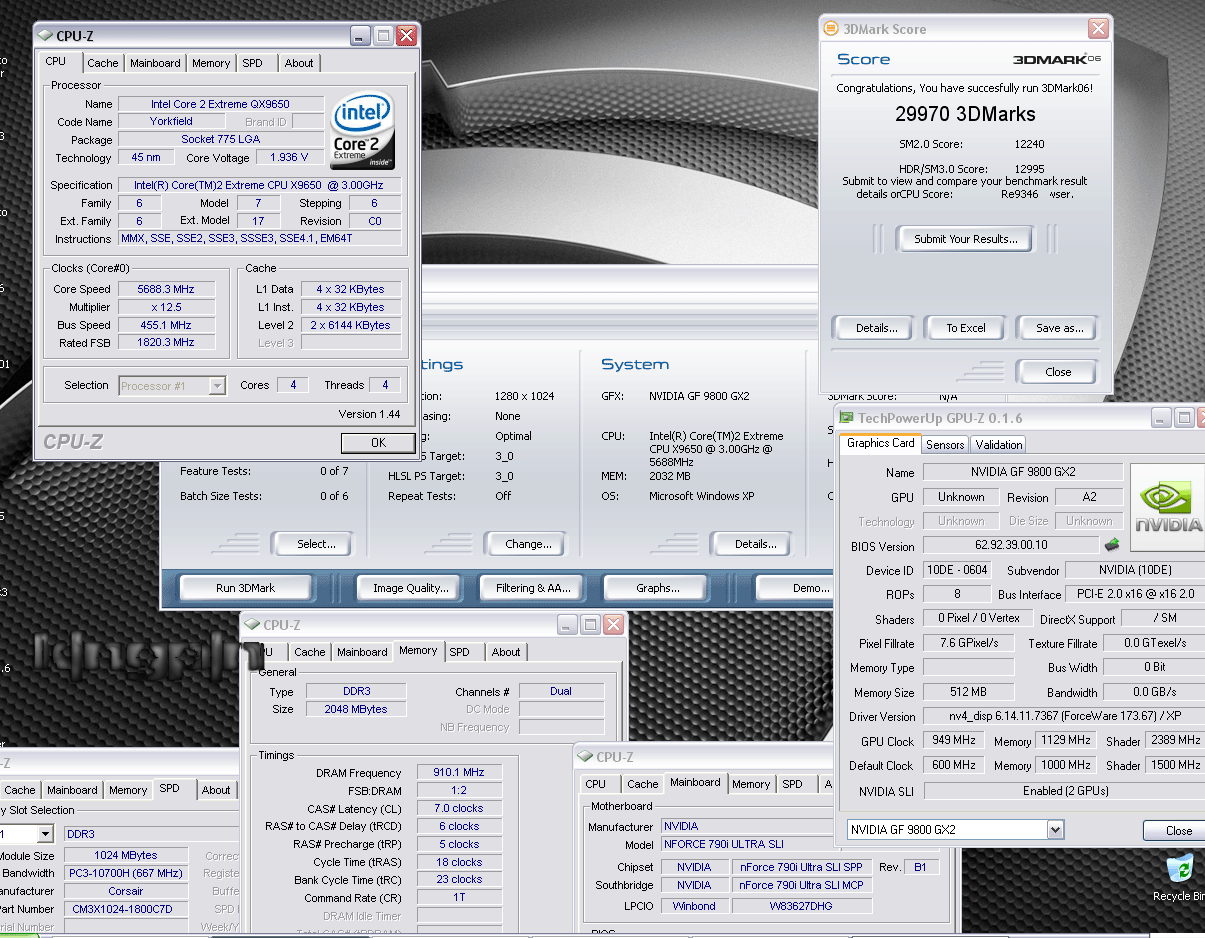Click the Driver Version field in GPU-Z
The width and height of the screenshot is (1205, 938).
[x=1063, y=717]
